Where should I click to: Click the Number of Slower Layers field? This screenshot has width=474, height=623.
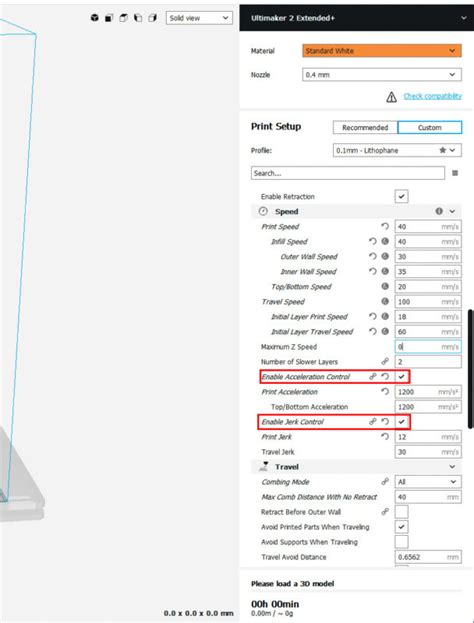(428, 362)
